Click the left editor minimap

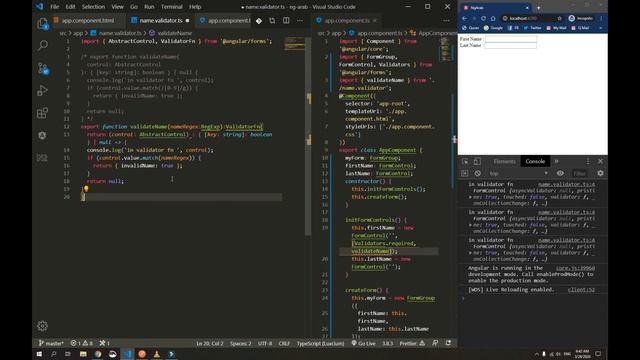click(294, 43)
